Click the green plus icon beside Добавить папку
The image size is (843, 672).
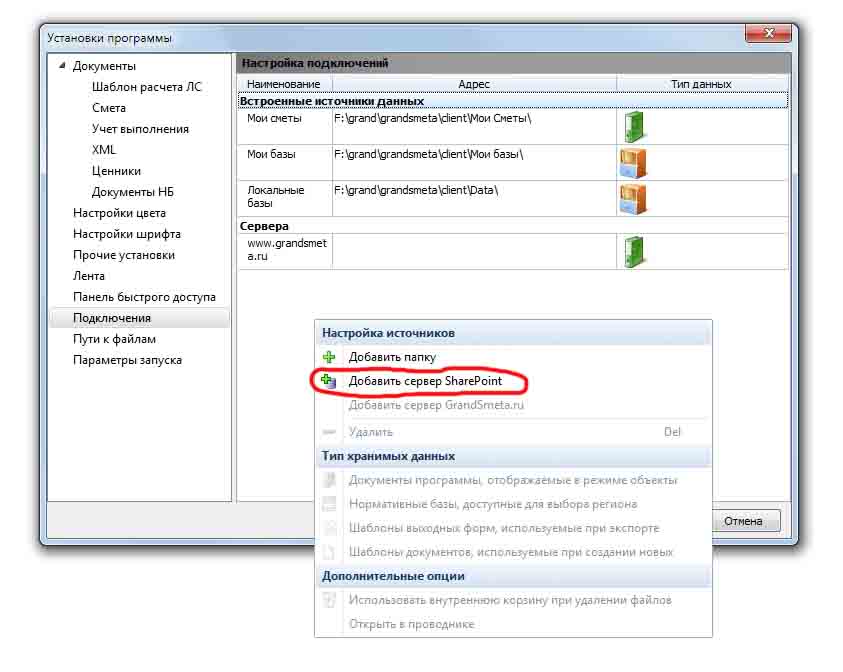point(329,357)
